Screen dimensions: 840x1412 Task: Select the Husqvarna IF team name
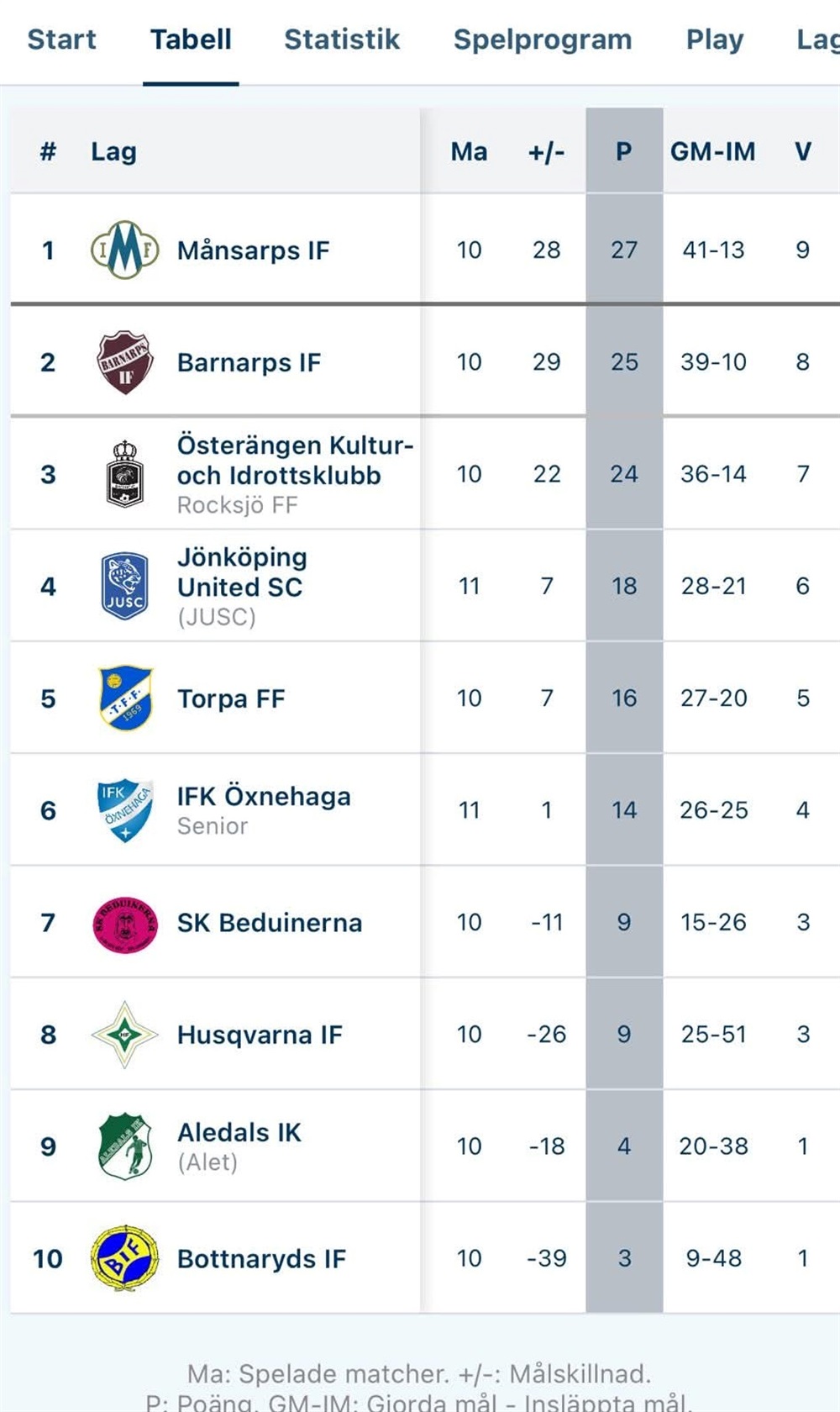click(x=260, y=1035)
